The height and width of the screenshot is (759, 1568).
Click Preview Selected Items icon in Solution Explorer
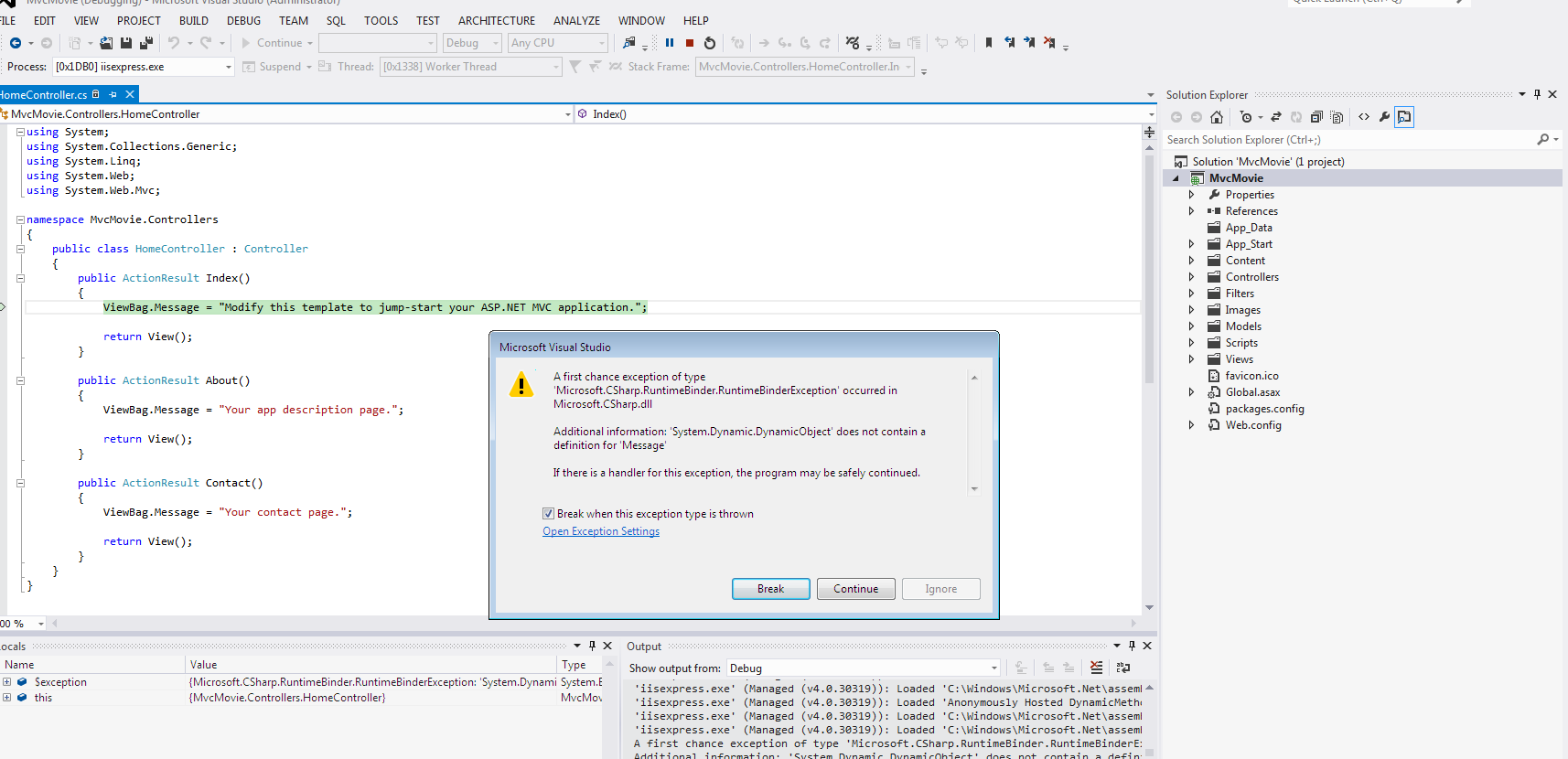tap(1404, 117)
